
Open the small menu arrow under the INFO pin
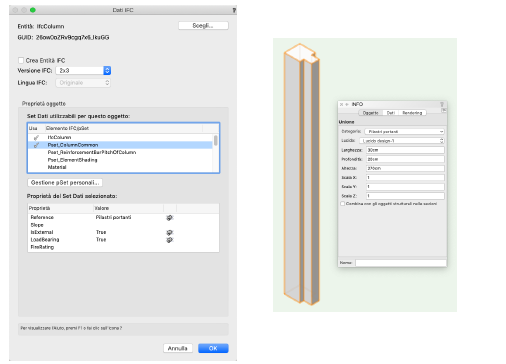443,110
